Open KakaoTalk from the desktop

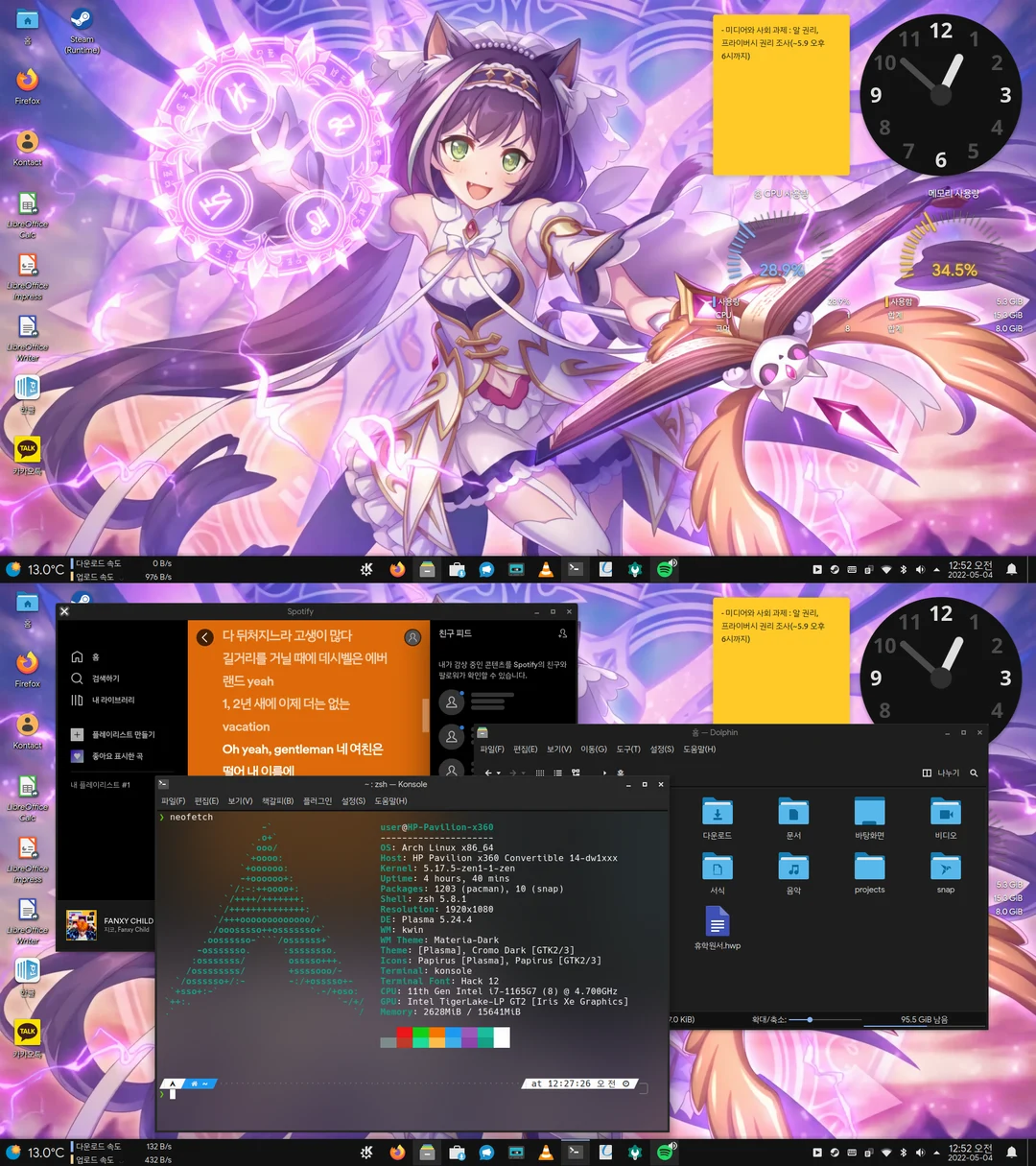click(x=26, y=1034)
